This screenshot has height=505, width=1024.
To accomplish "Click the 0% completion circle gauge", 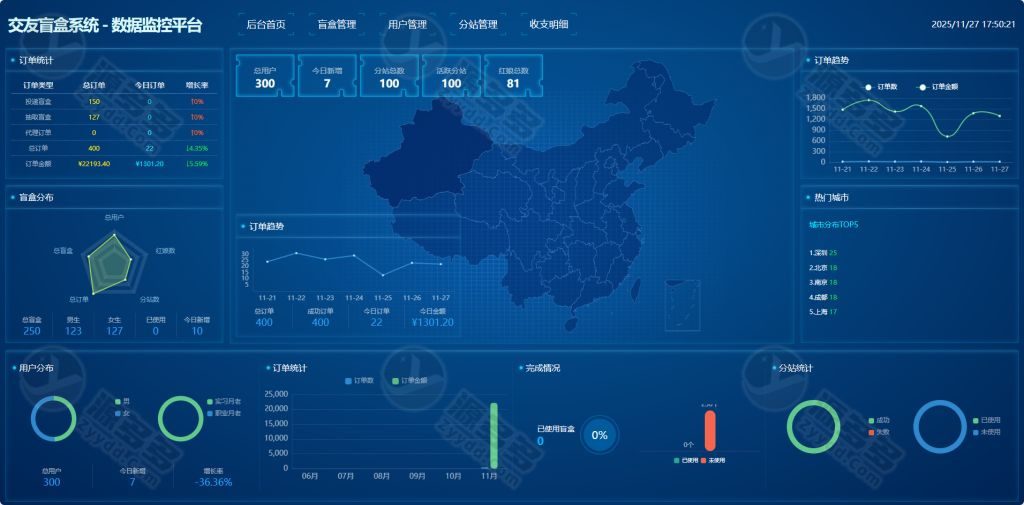I will click(x=599, y=435).
